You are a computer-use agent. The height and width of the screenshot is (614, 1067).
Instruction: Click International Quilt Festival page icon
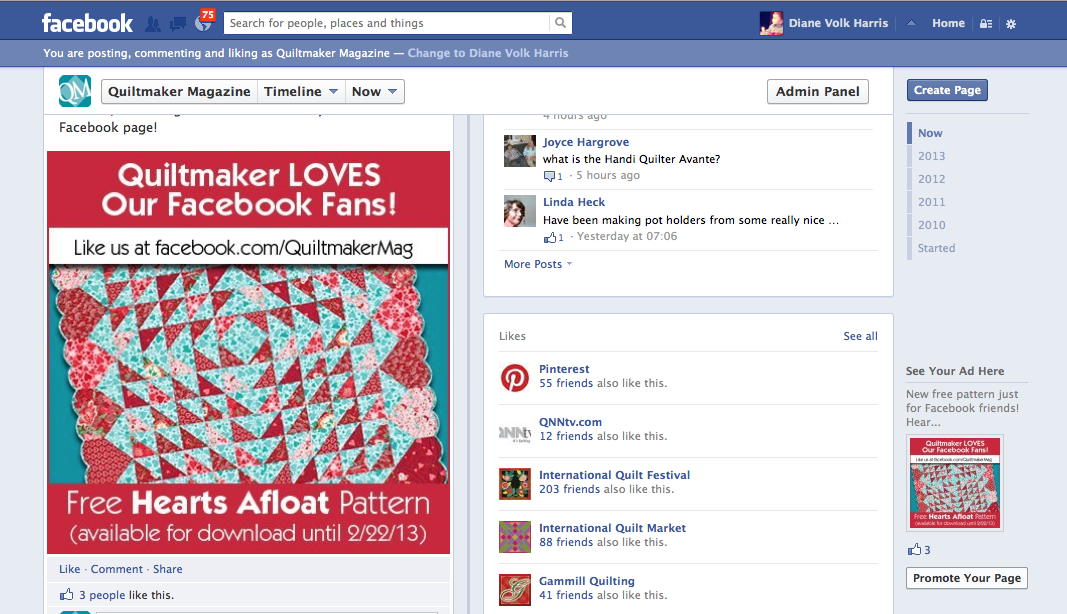[514, 484]
